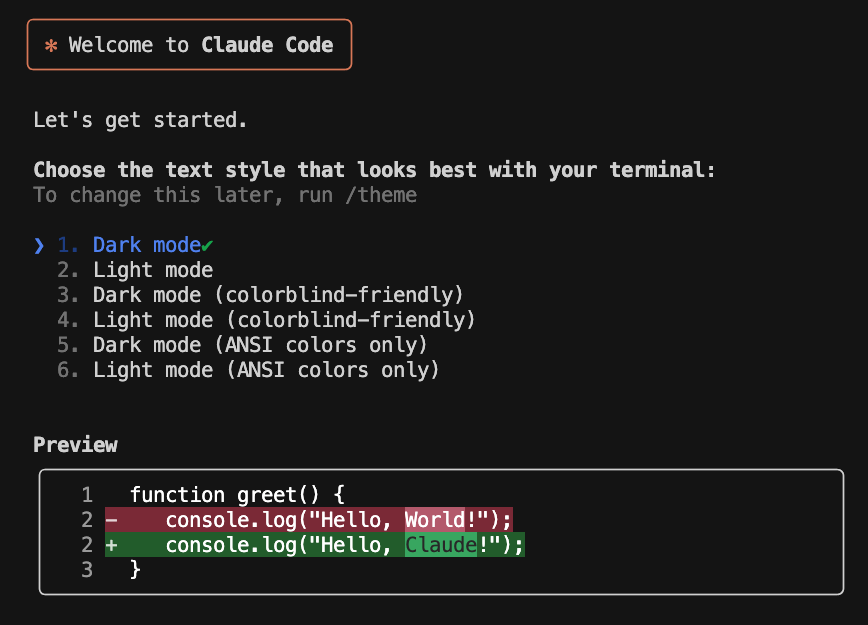Click the orange asterisk Claude logo
Image resolution: width=868 pixels, height=625 pixels.
[x=51, y=45]
